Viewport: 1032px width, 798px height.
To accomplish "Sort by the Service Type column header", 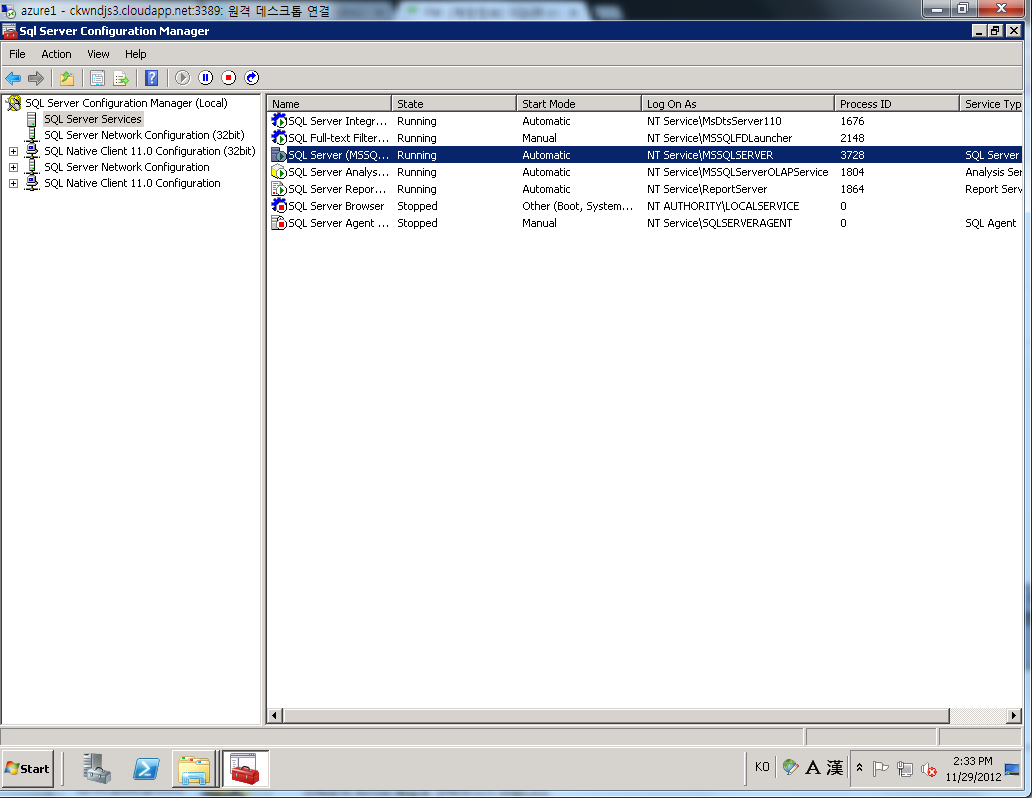I will pos(991,103).
